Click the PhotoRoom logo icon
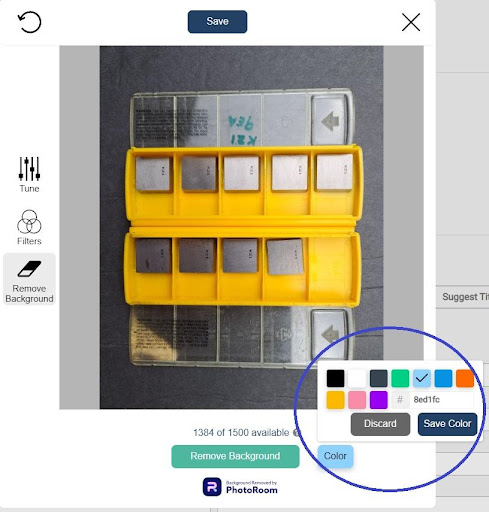Image resolution: width=489 pixels, height=512 pixels. [x=212, y=487]
